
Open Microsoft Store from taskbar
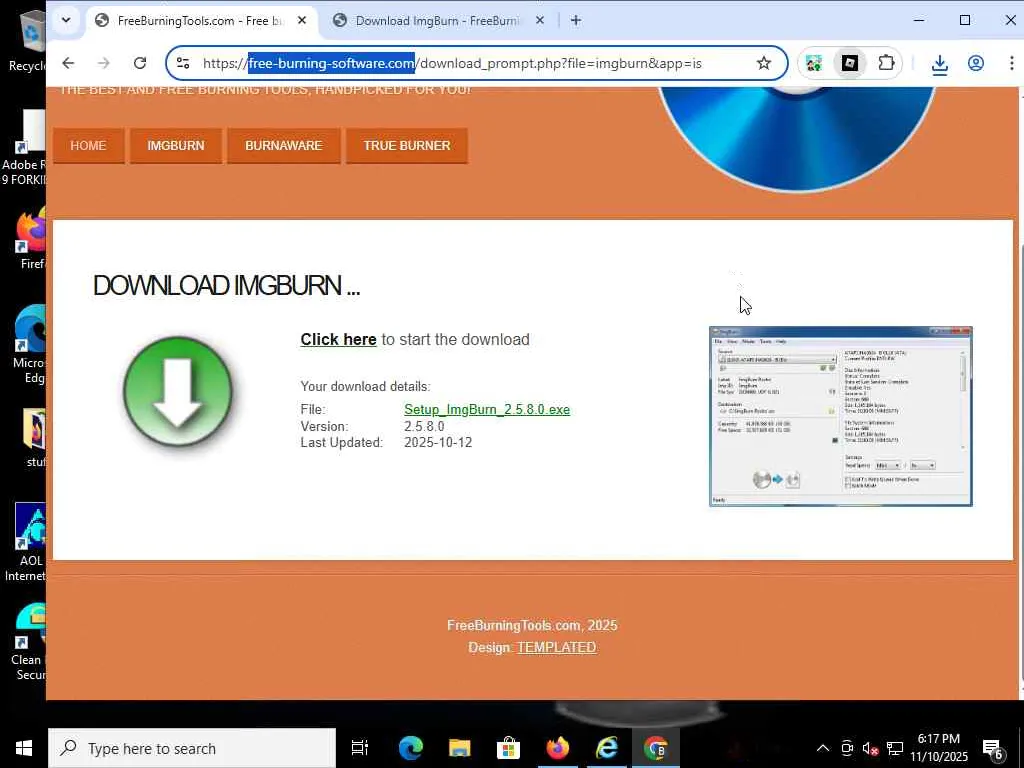pos(508,748)
